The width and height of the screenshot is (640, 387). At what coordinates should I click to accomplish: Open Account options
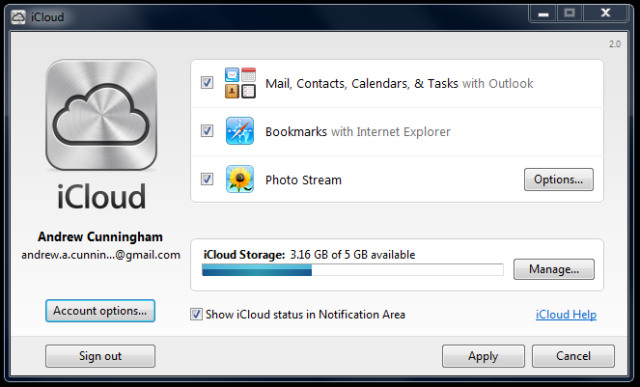100,311
